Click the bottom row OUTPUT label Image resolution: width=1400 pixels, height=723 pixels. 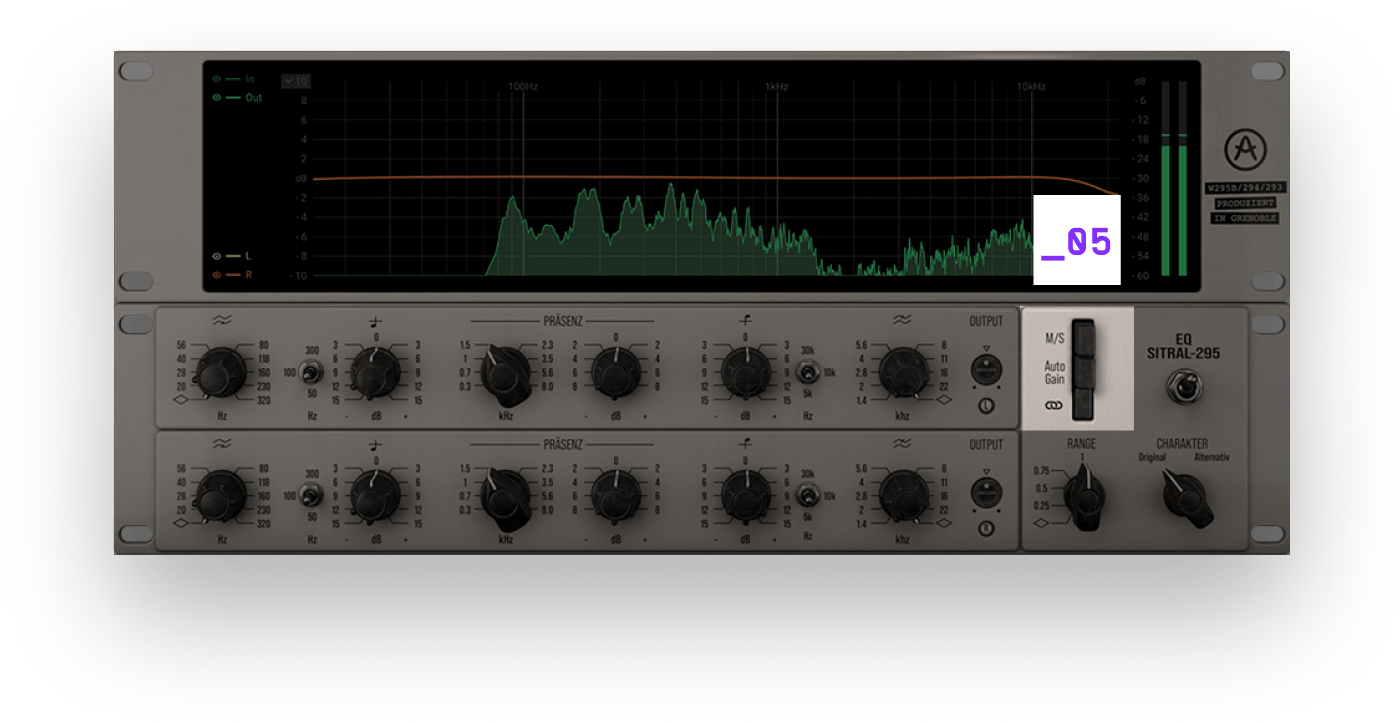(x=986, y=444)
